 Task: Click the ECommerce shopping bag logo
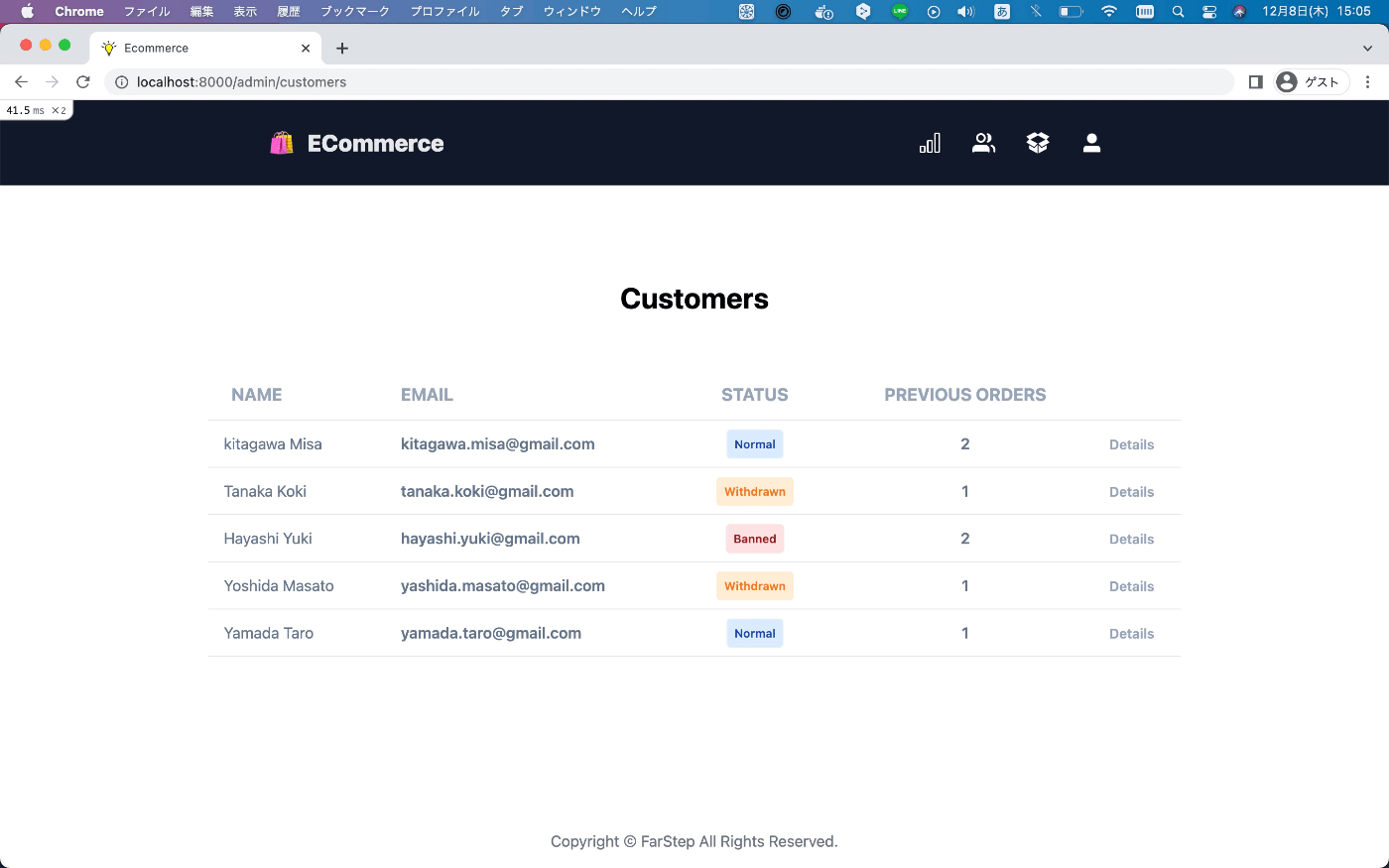[282, 143]
